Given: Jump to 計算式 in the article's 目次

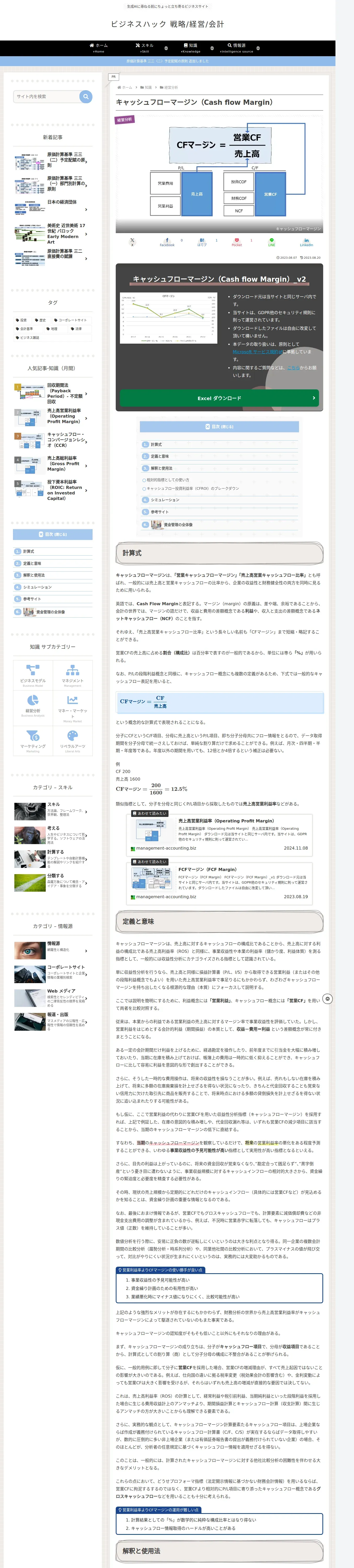Looking at the screenshot, I should click(x=156, y=444).
